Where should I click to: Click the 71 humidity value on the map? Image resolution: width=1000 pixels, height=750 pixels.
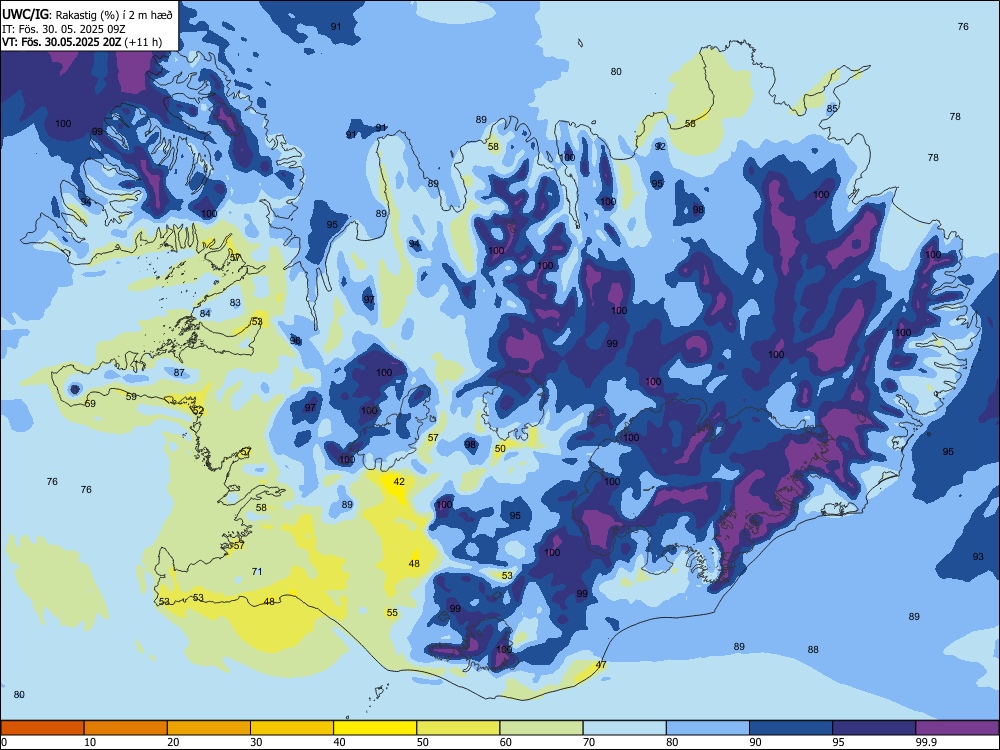pos(257,571)
